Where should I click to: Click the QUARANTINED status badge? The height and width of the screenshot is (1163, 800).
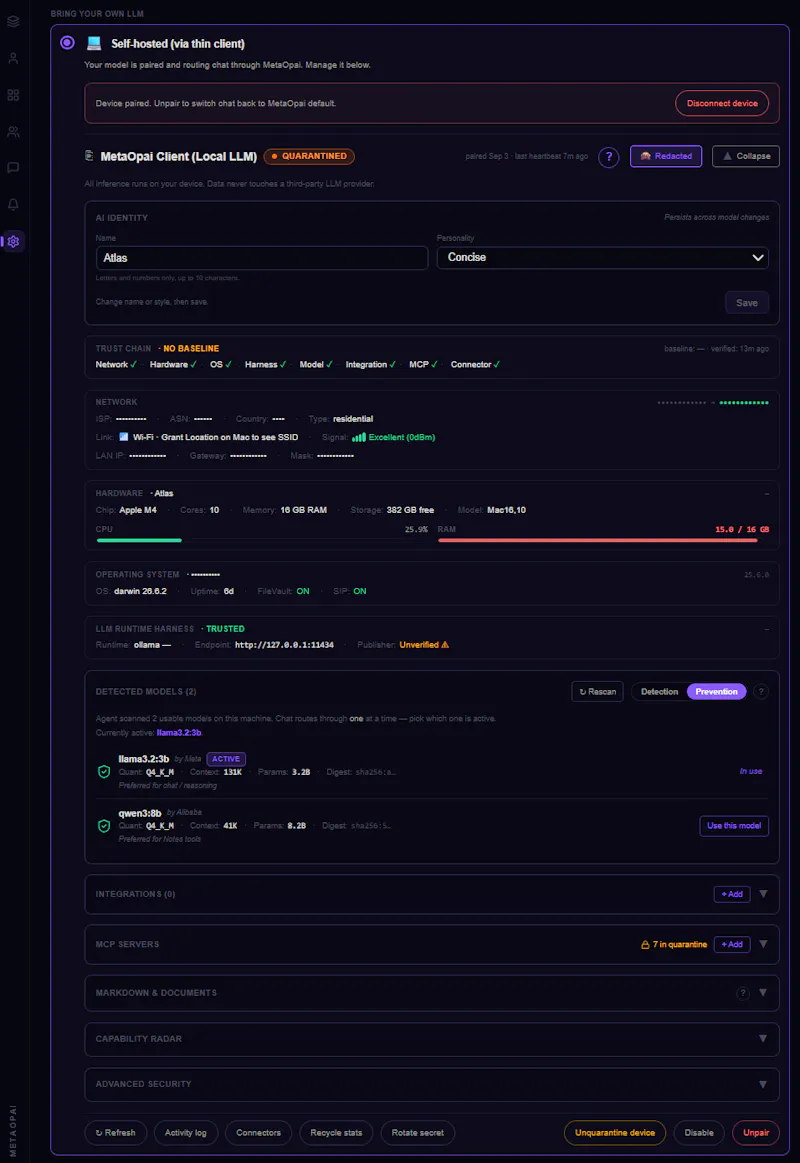[x=309, y=157]
